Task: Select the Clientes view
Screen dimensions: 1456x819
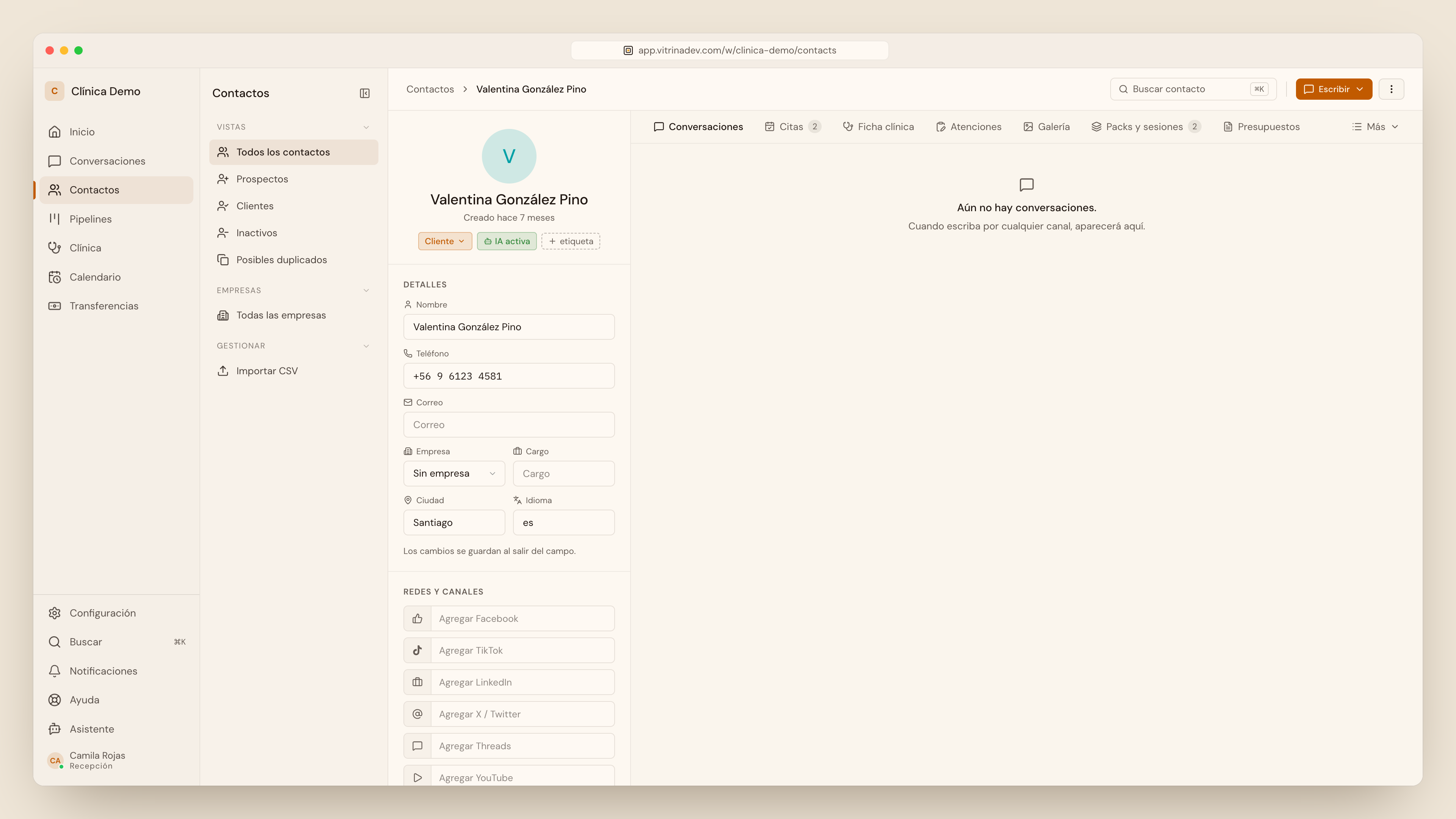Action: click(x=293, y=206)
